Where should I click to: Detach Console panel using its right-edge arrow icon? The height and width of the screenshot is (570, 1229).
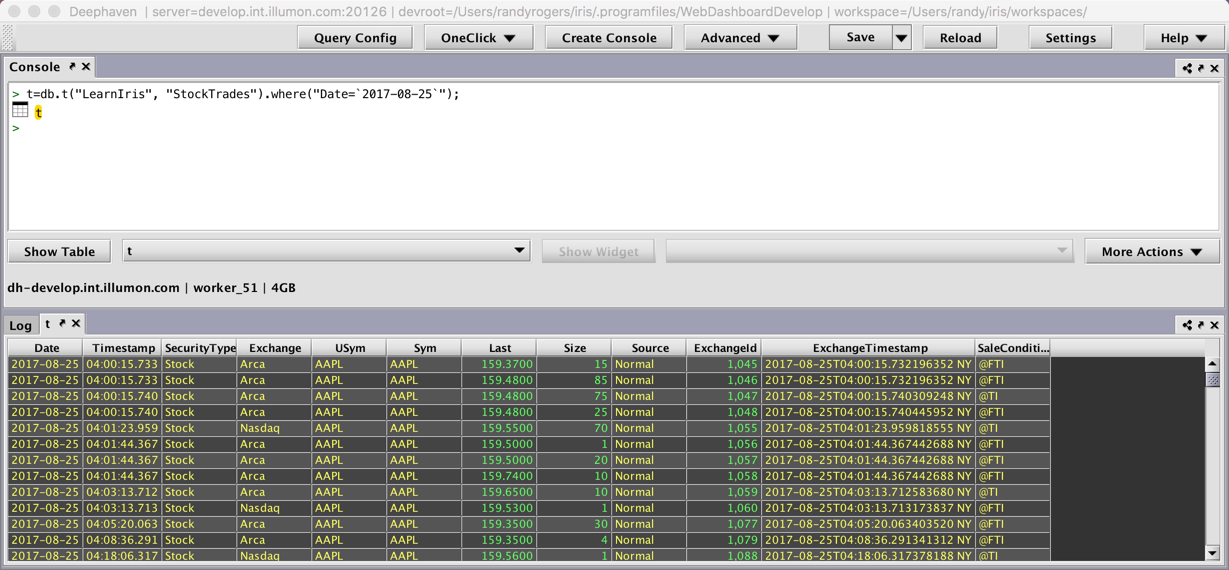click(x=1201, y=68)
